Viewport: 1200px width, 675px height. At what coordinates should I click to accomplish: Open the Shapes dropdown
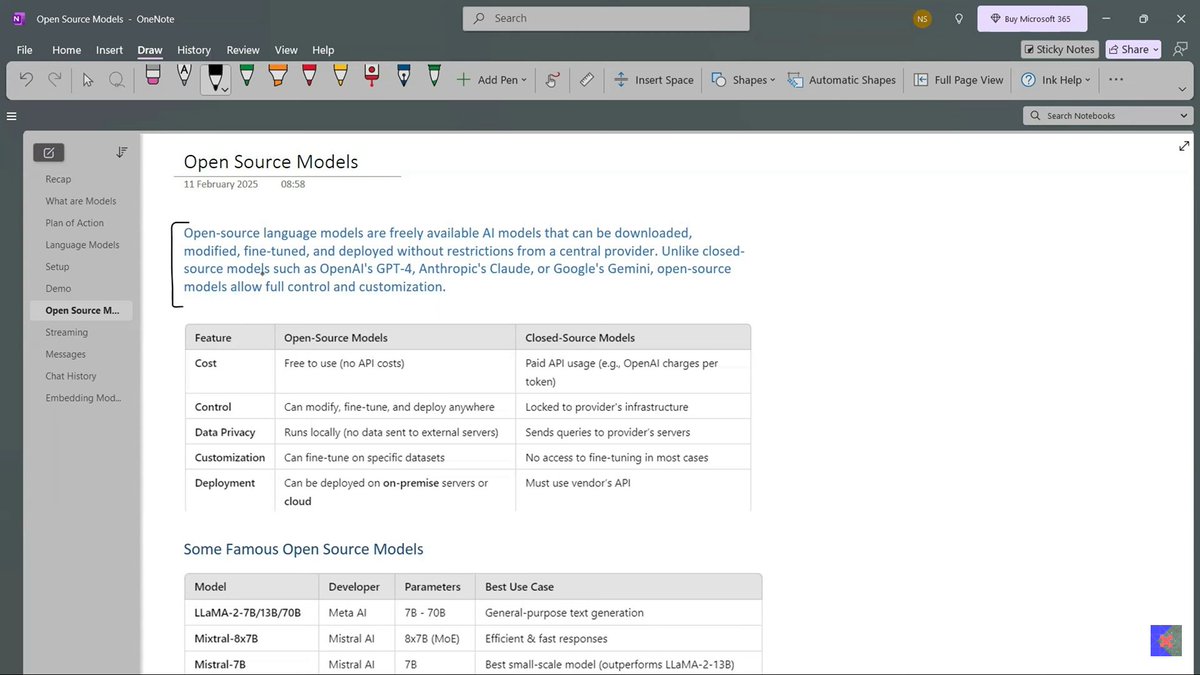pyautogui.click(x=742, y=79)
